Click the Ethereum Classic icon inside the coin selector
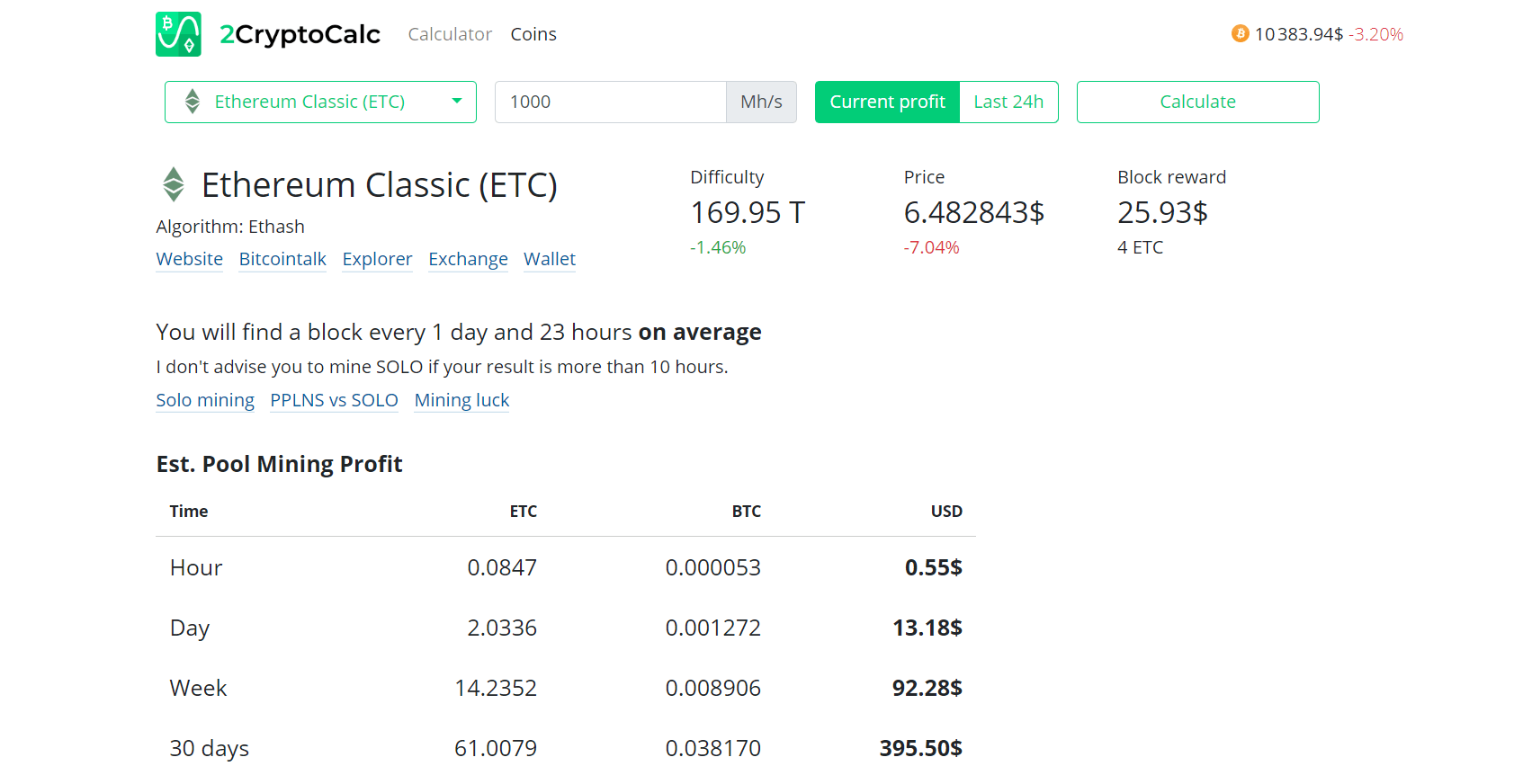The image size is (1532, 784). coord(193,102)
